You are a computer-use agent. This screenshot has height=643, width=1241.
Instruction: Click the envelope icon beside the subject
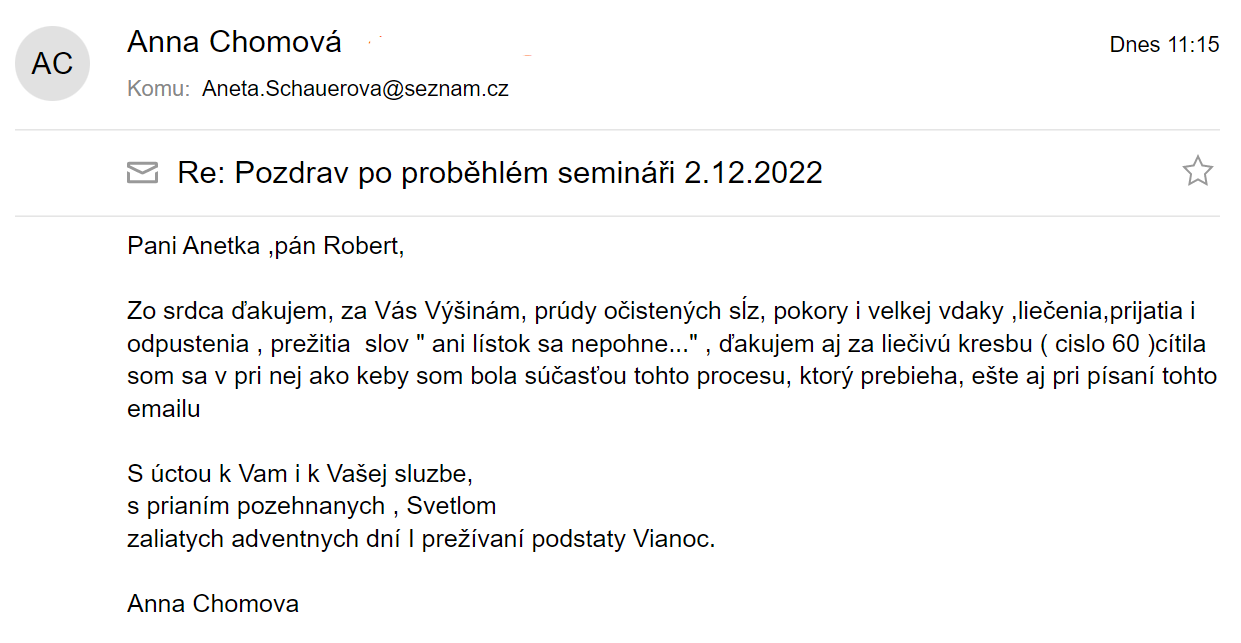point(143,173)
